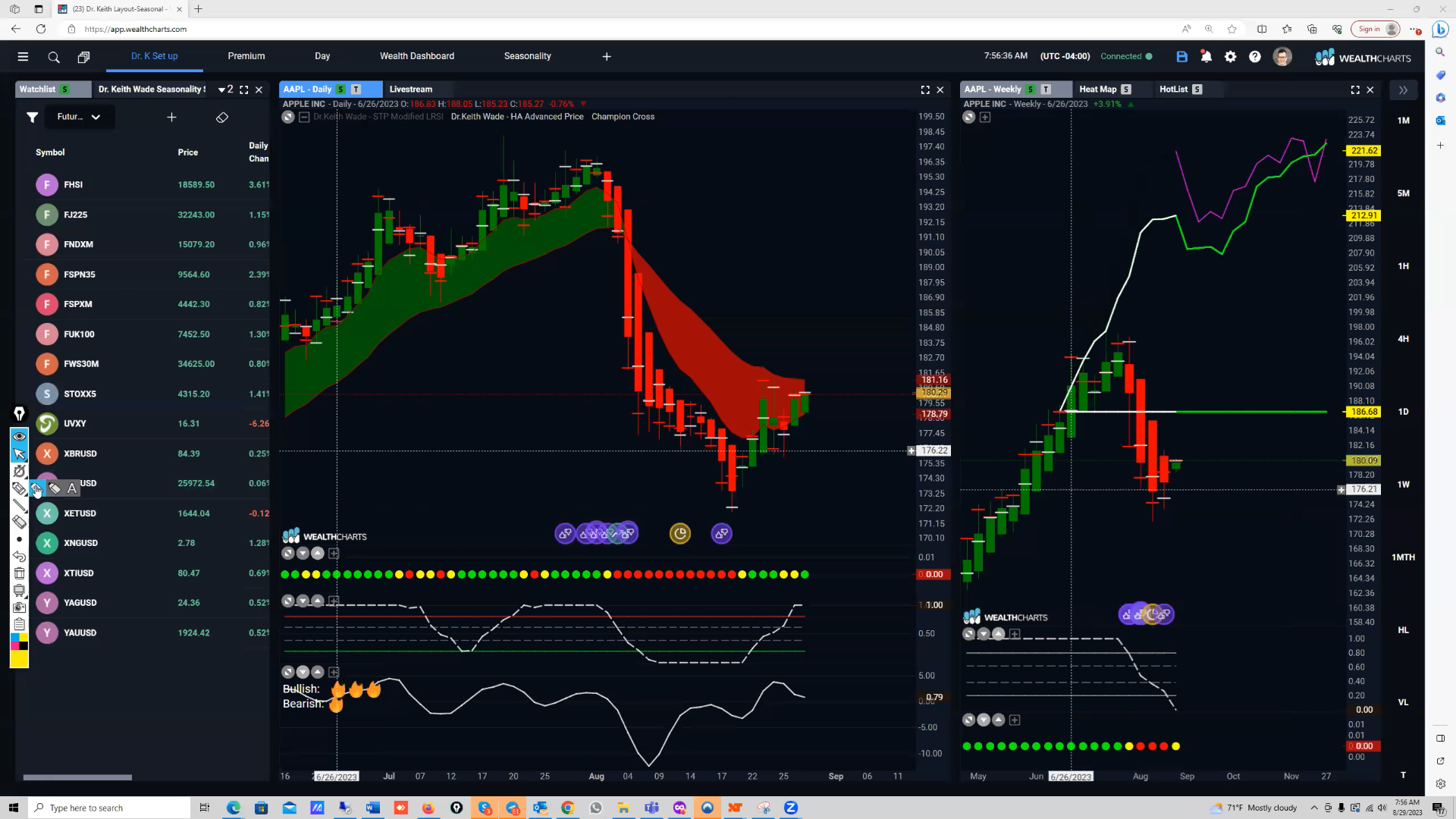This screenshot has height=819, width=1456.
Task: Open WealthCharts settings gear
Action: pos(1230,57)
